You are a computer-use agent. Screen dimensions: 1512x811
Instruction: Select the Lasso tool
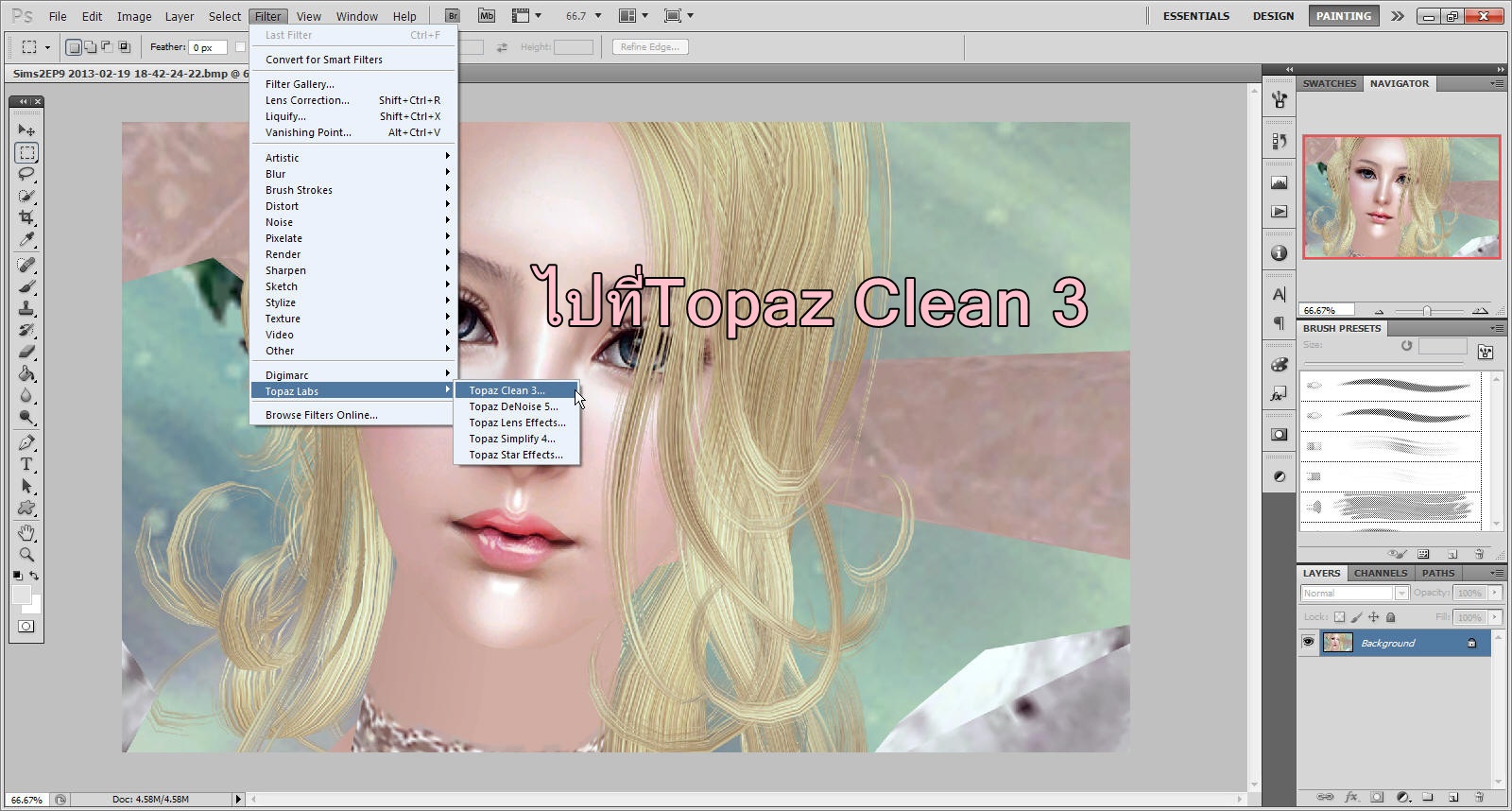coord(26,174)
